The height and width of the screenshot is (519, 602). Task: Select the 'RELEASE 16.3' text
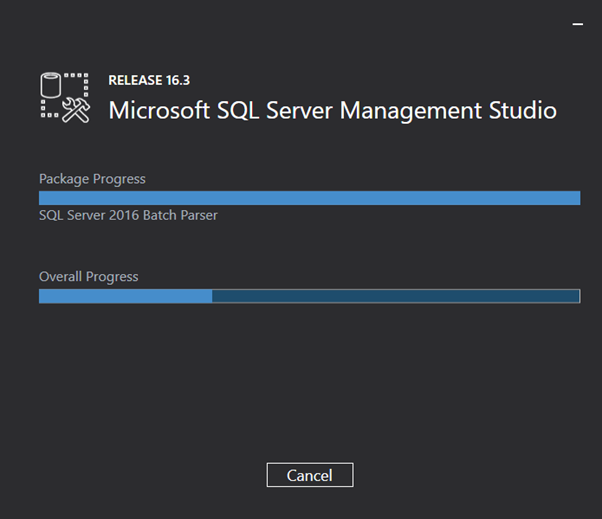click(149, 80)
